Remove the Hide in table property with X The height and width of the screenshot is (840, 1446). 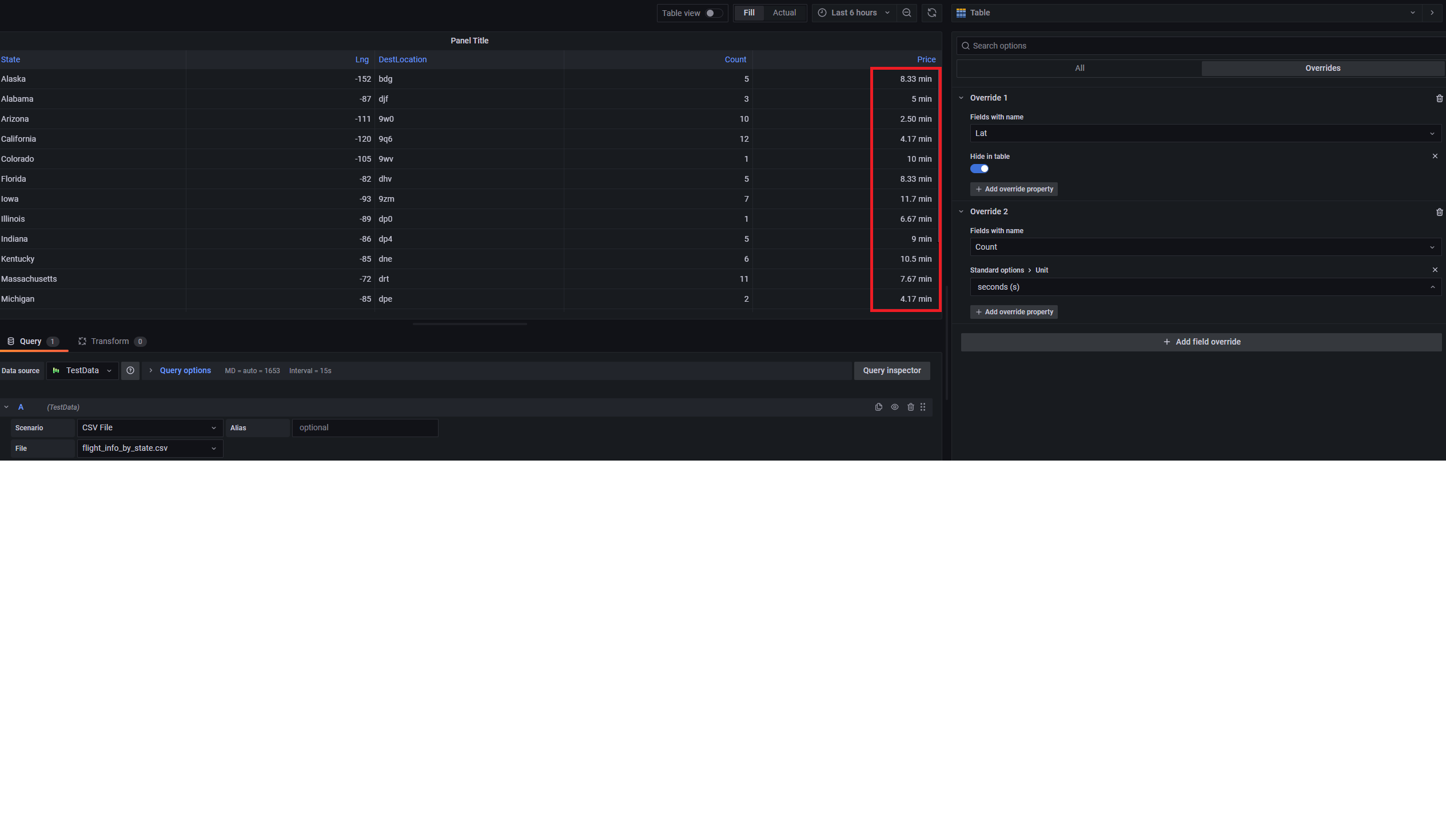click(1435, 155)
